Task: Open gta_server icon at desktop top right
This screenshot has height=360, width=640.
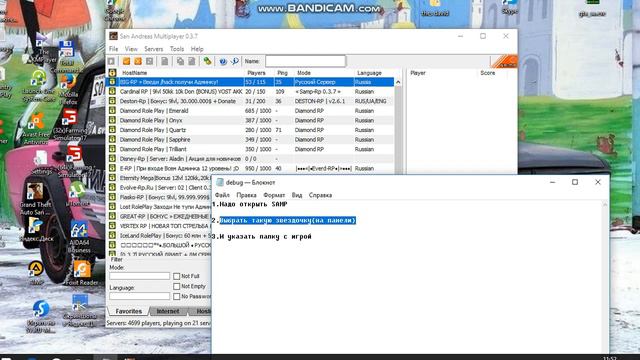Action: tap(592, 8)
